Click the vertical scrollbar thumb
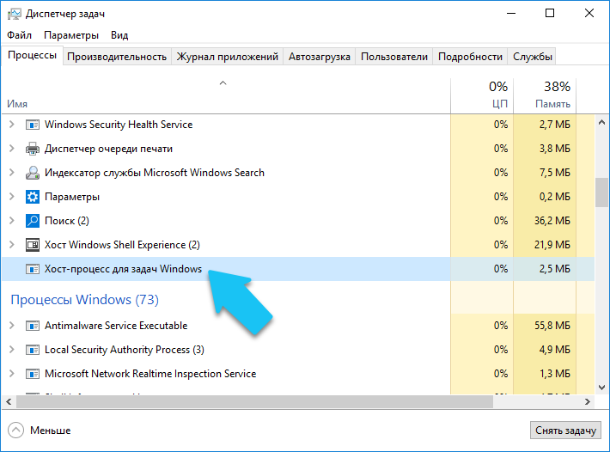 602,192
